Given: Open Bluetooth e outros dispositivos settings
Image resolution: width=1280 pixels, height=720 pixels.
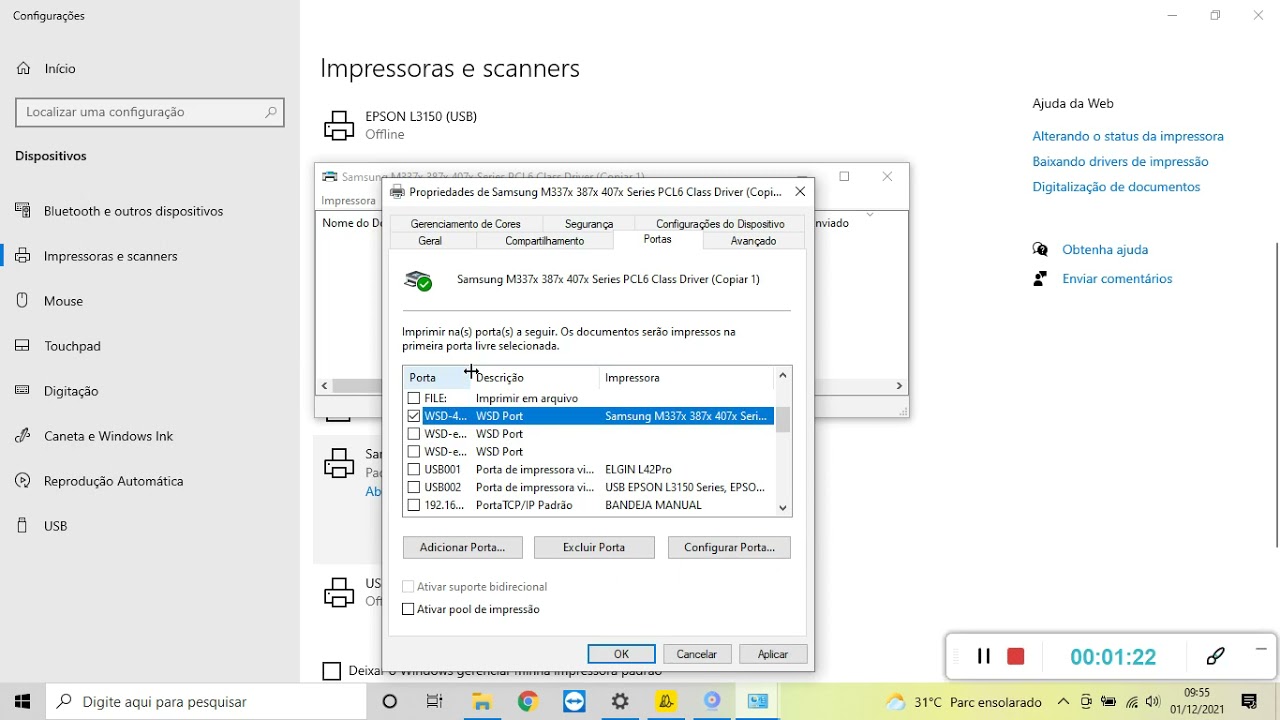Looking at the screenshot, I should pyautogui.click(x=133, y=211).
